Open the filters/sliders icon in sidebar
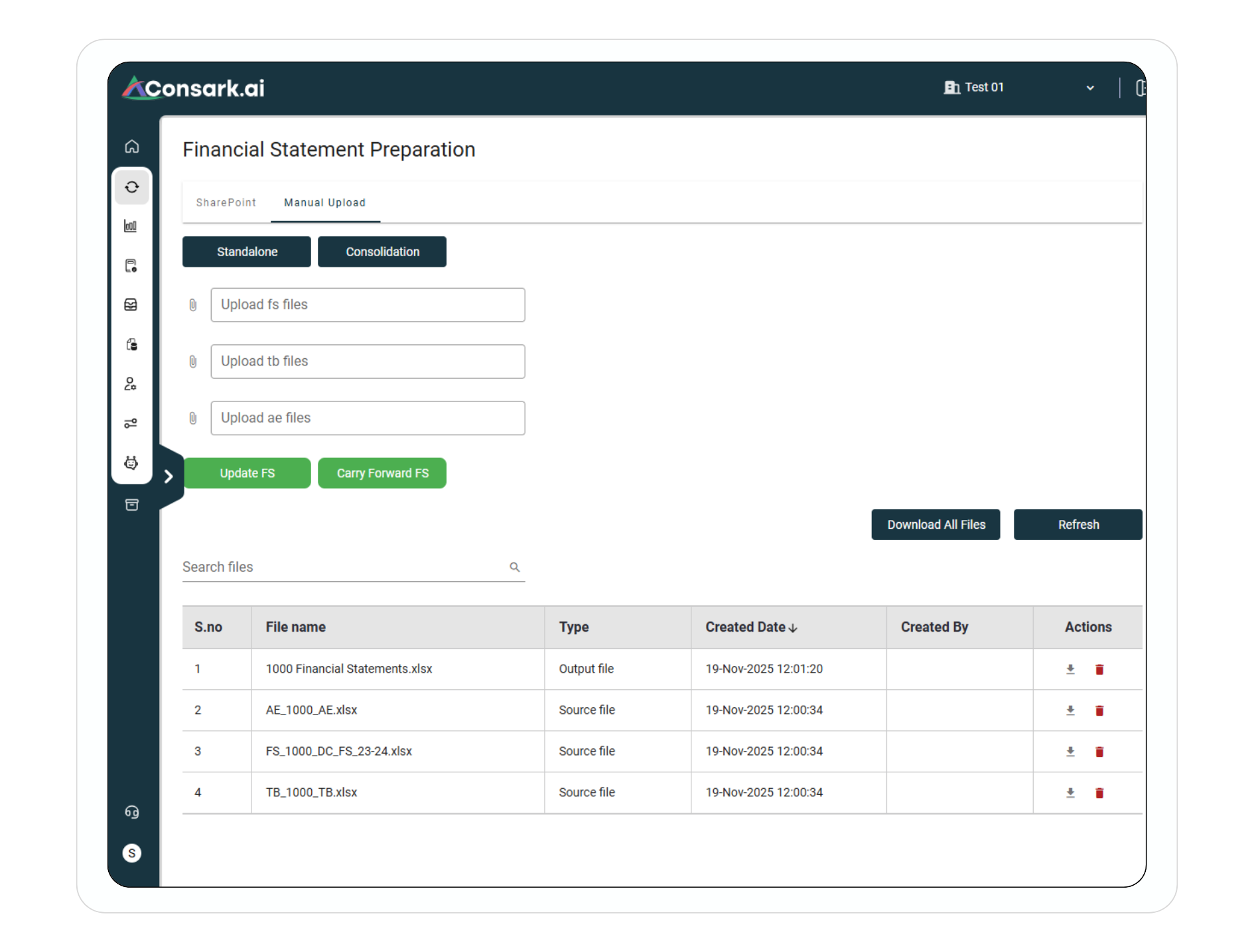Screen dimensions: 1254x952 click(132, 423)
